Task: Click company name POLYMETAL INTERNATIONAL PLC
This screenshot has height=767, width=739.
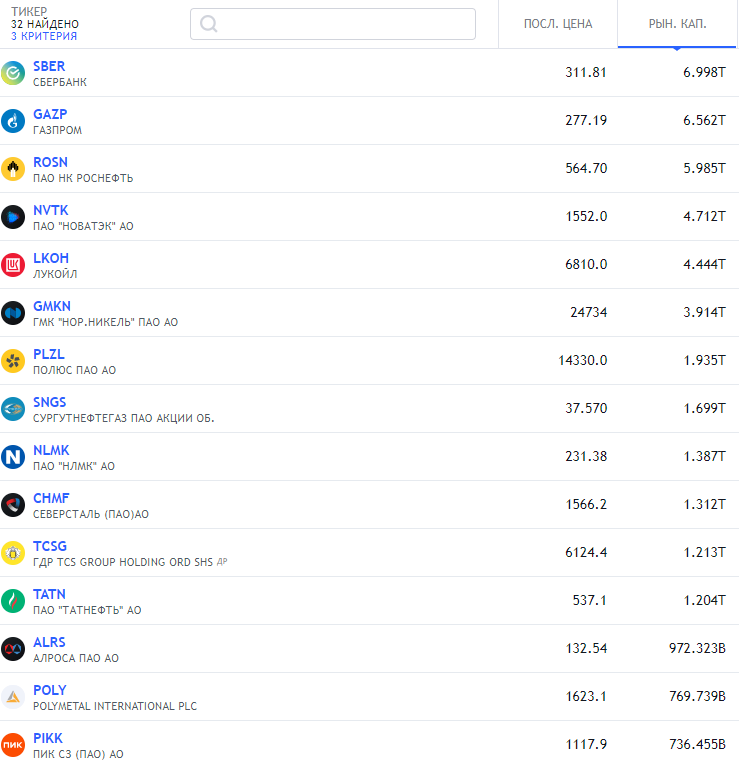Action: coord(115,706)
